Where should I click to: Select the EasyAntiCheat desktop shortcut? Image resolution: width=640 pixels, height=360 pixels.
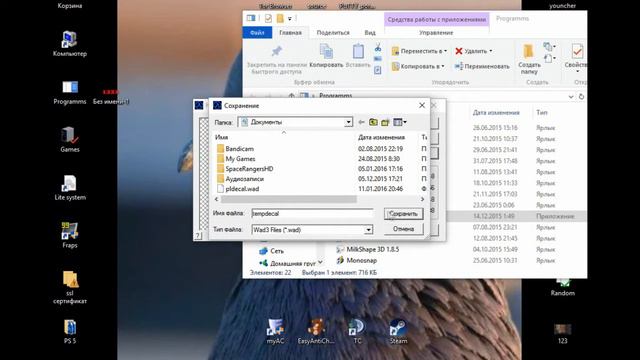(316, 331)
